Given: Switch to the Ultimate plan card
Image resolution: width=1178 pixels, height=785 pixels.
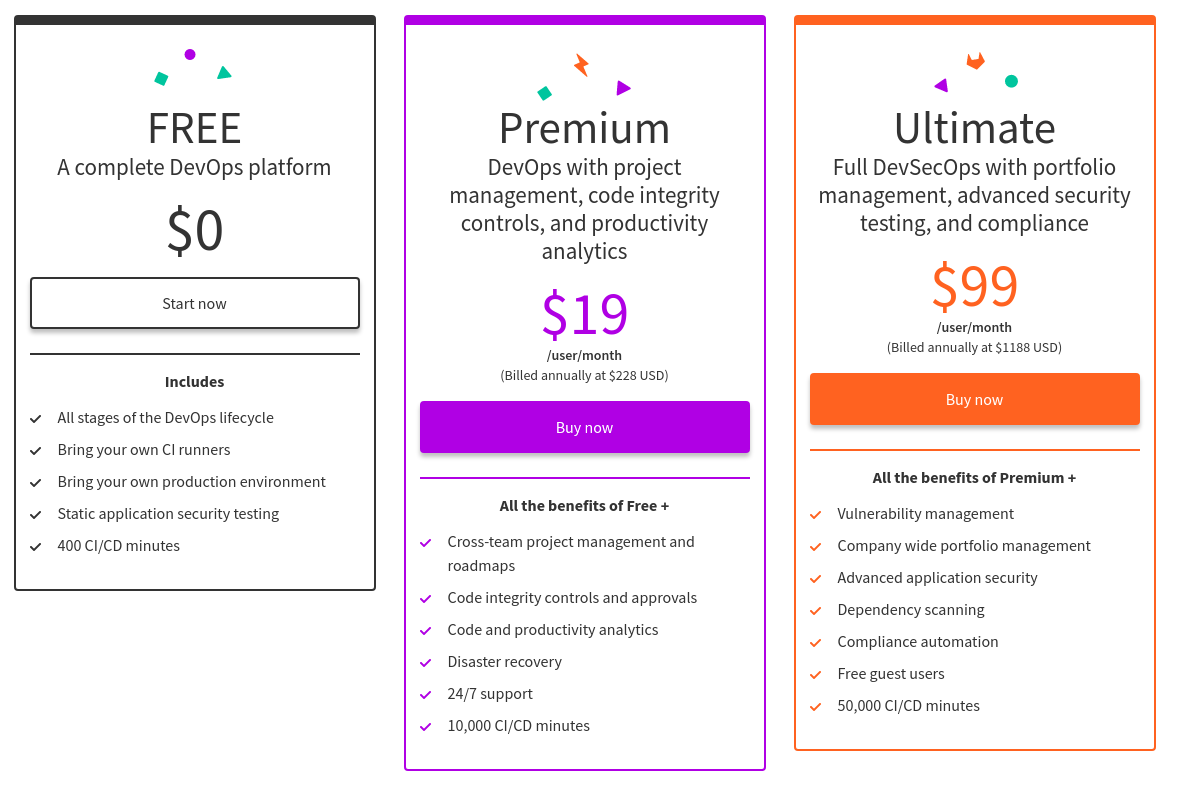Looking at the screenshot, I should coord(974,128).
